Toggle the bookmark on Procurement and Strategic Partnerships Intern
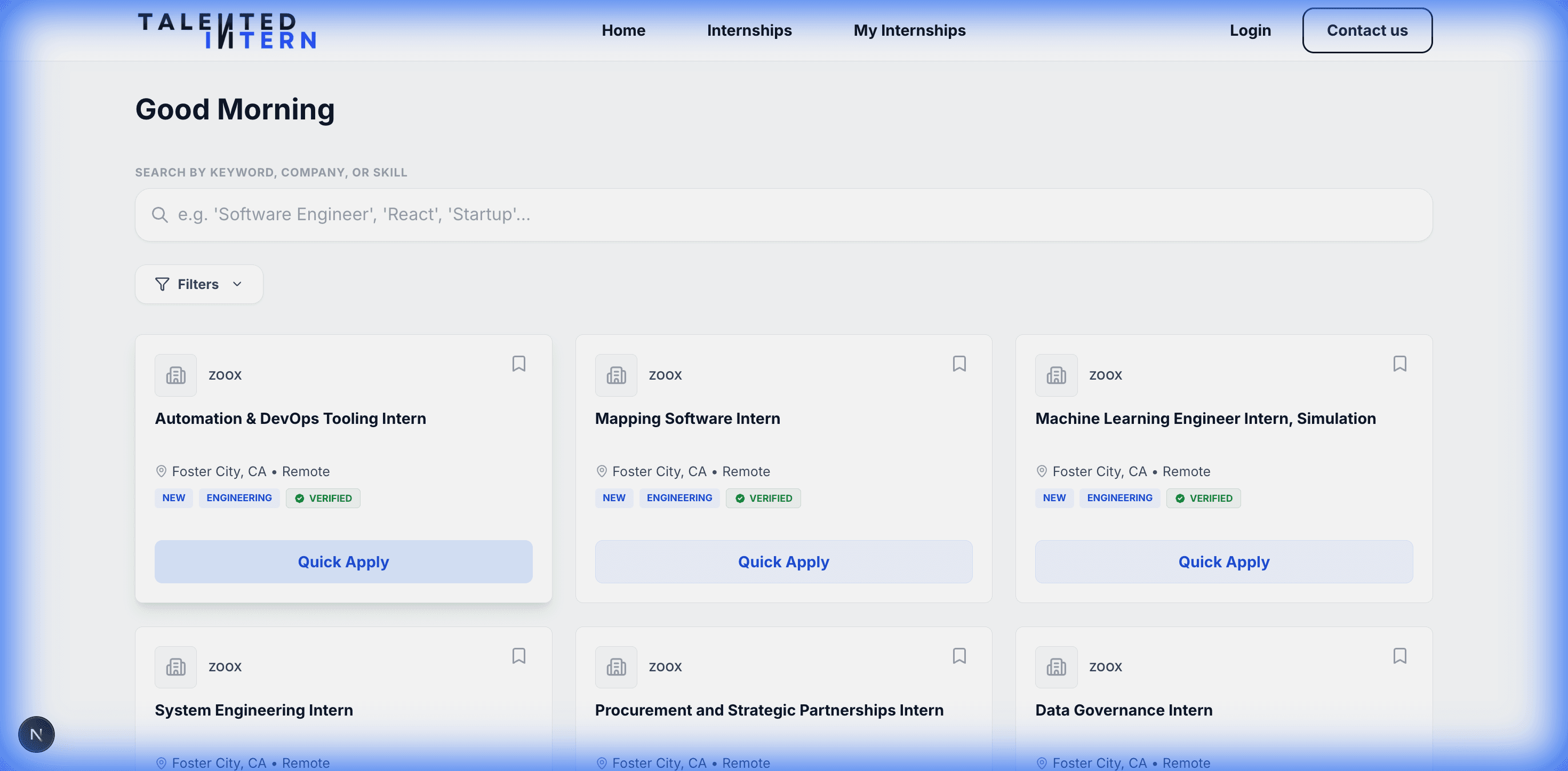This screenshot has height=771, width=1568. pyautogui.click(x=959, y=655)
